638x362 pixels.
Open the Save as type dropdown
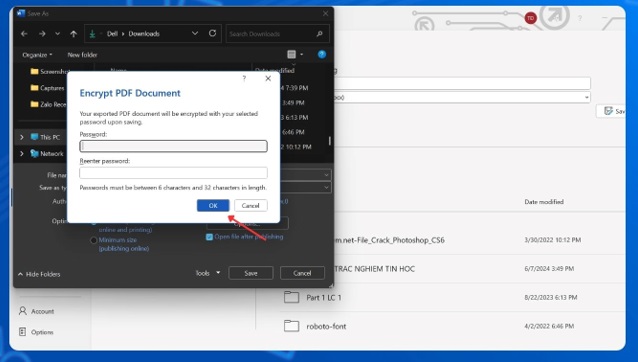[x=326, y=188]
